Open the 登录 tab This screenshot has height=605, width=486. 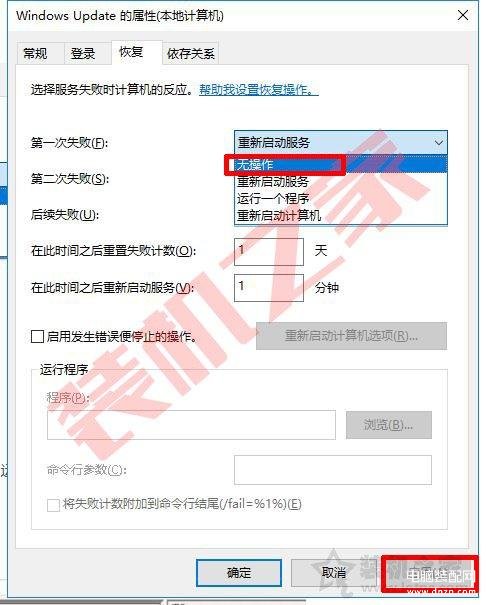83,53
